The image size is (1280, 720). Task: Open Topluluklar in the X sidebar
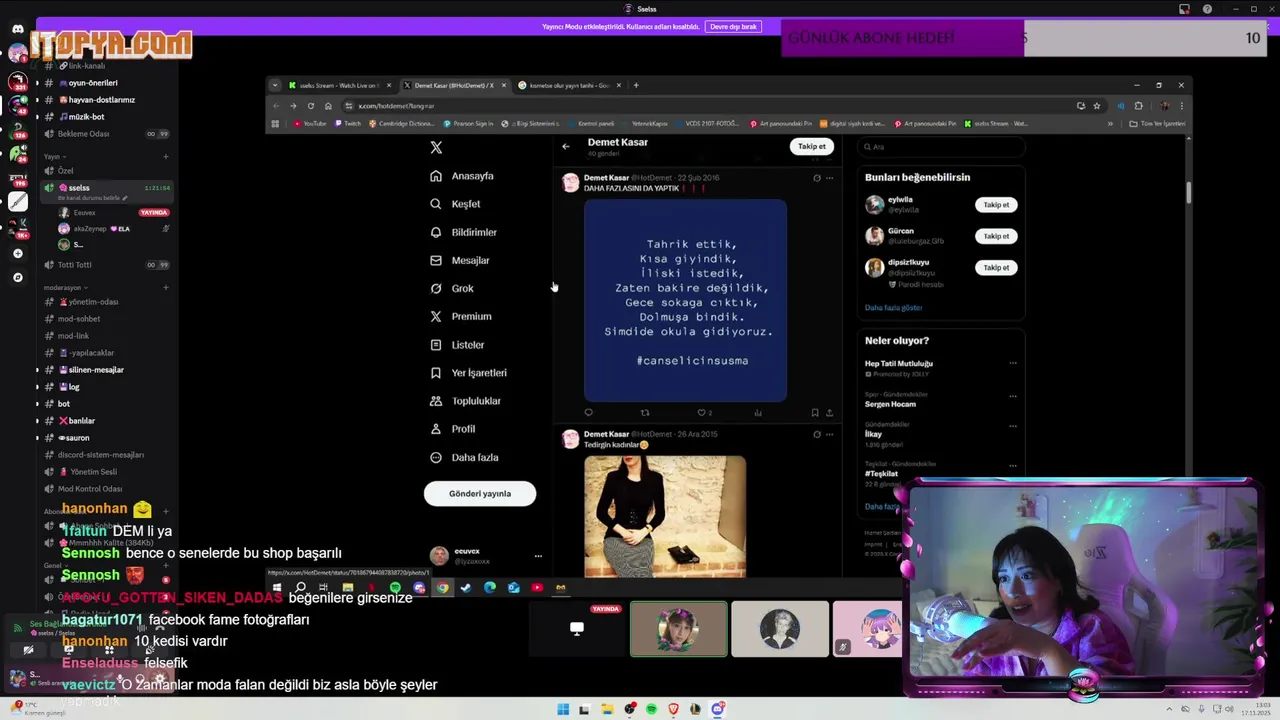465,401
